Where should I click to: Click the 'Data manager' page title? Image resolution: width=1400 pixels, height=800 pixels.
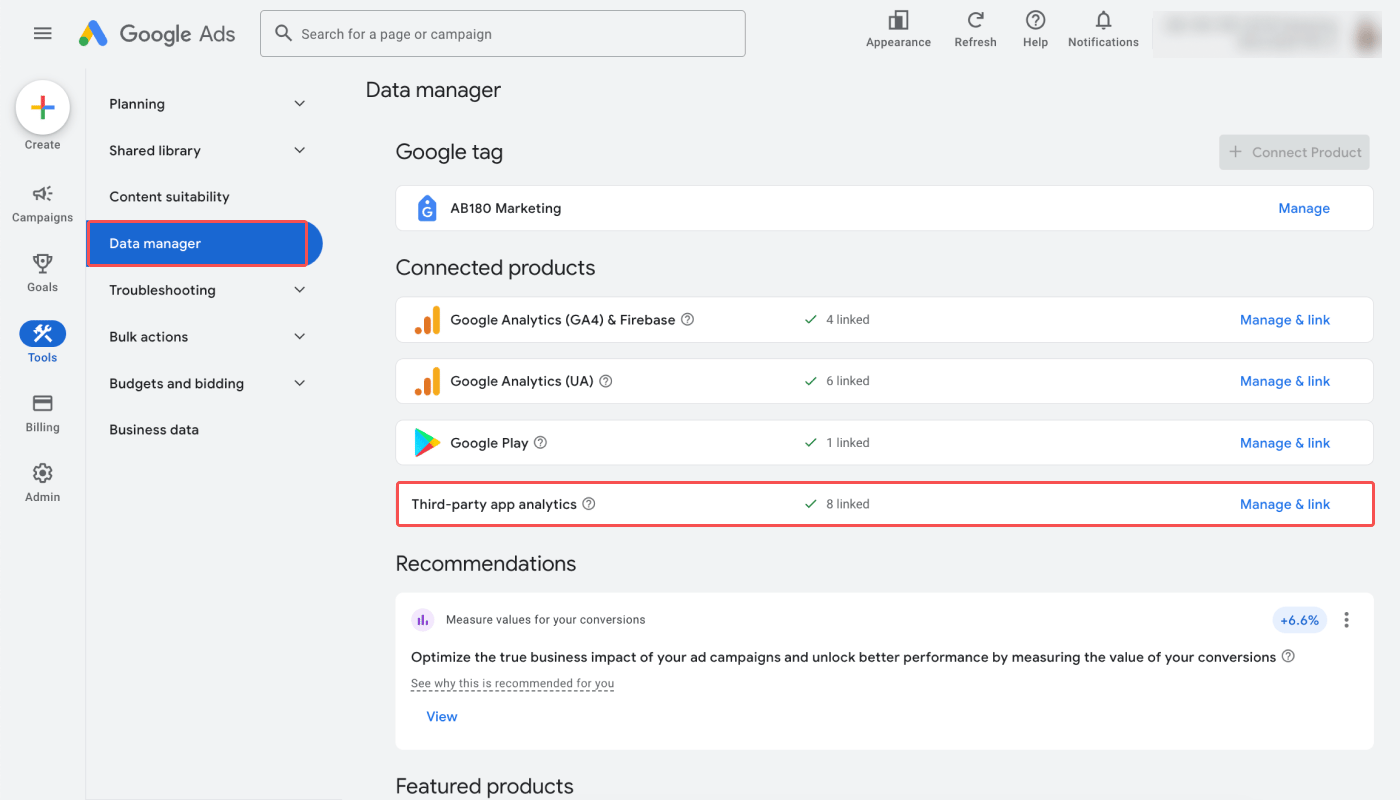click(433, 90)
